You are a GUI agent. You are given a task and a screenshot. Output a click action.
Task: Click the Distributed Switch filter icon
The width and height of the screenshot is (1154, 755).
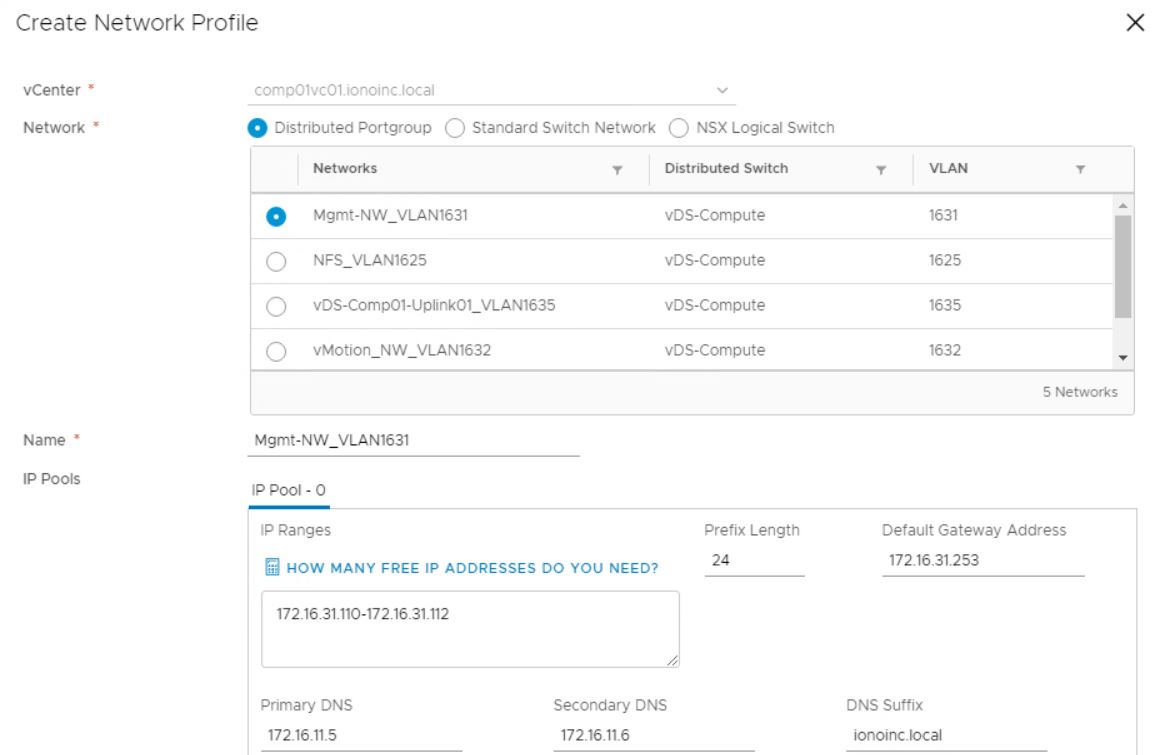click(882, 170)
